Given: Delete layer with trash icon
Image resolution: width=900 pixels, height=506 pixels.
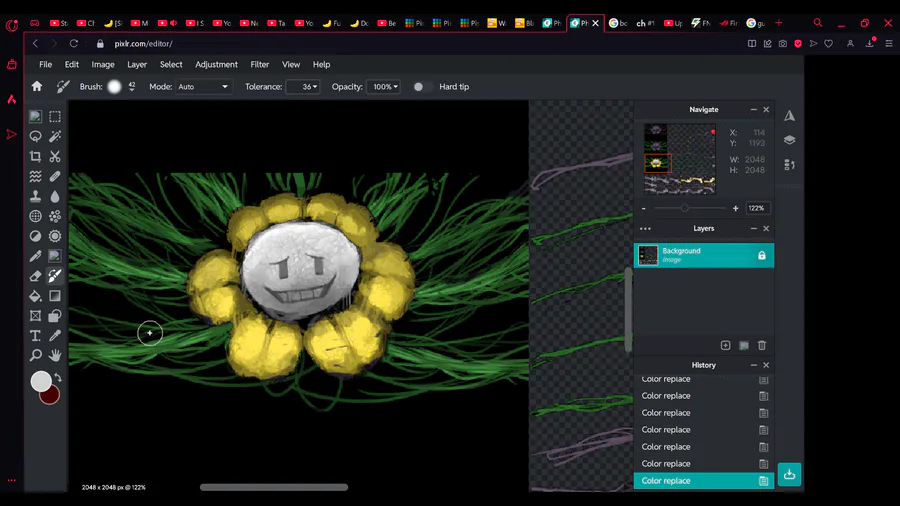Looking at the screenshot, I should coord(762,345).
